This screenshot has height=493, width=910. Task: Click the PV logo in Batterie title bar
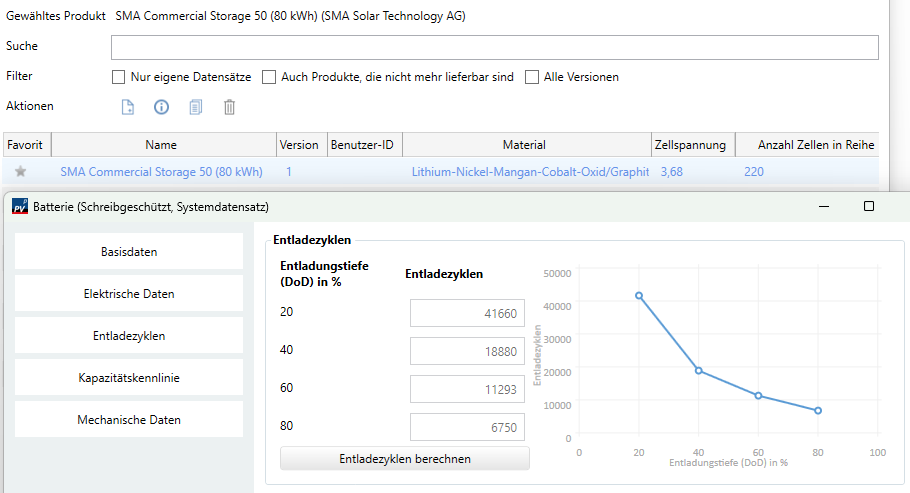click(x=20, y=207)
